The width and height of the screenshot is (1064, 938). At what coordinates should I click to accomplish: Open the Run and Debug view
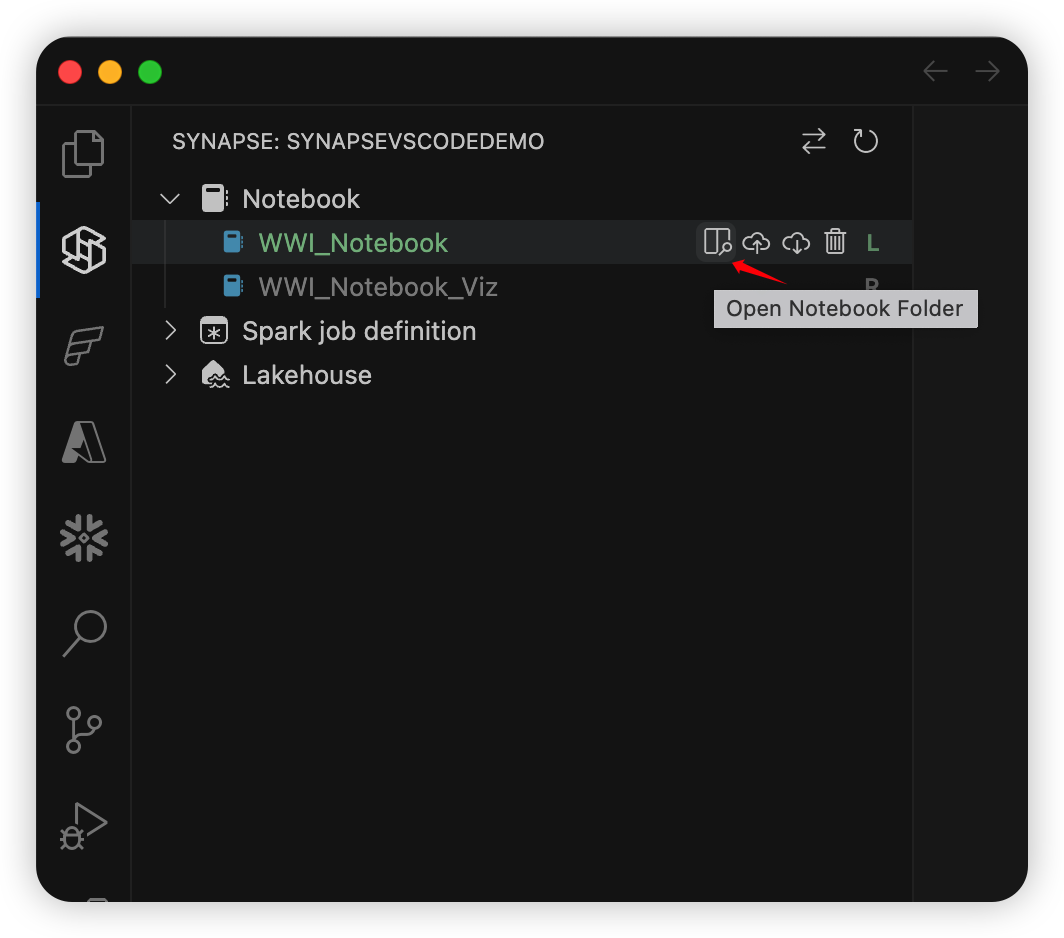(x=84, y=826)
